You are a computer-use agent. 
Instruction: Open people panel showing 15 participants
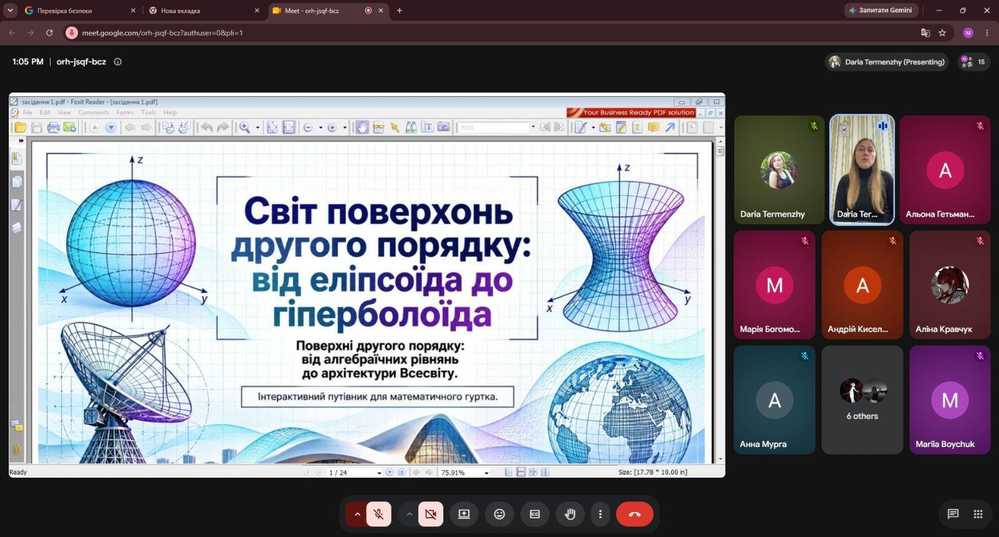click(974, 62)
